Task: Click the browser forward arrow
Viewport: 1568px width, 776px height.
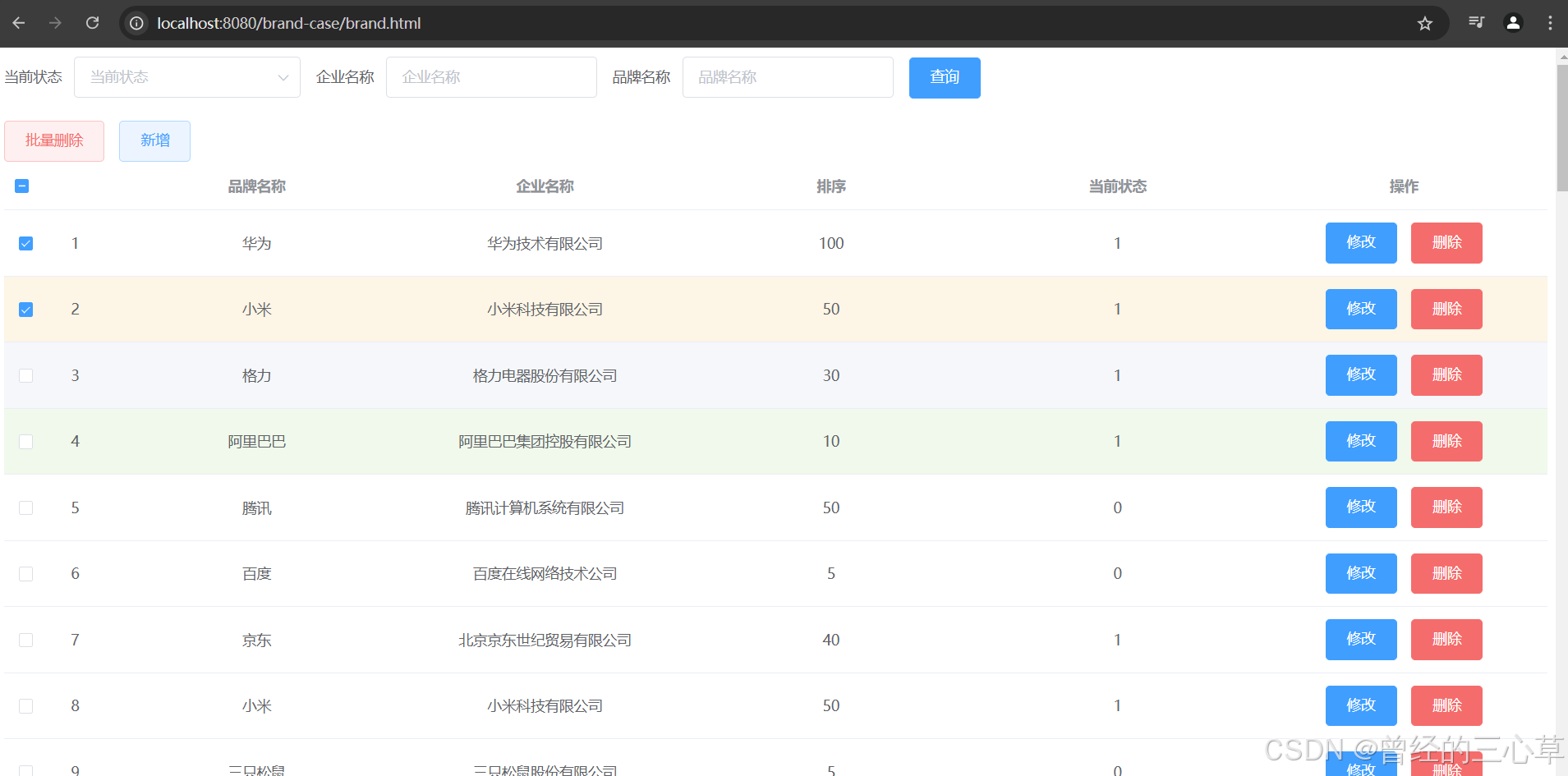Action: point(55,23)
